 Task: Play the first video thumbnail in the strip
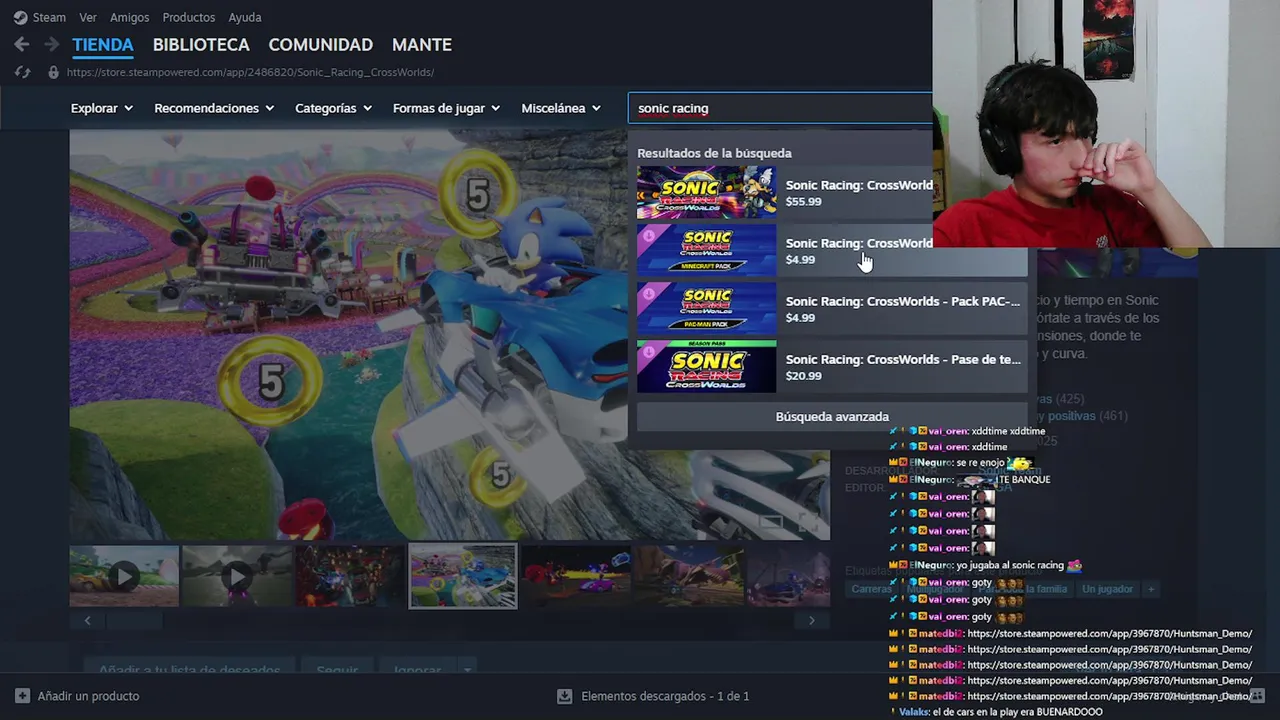(x=124, y=576)
